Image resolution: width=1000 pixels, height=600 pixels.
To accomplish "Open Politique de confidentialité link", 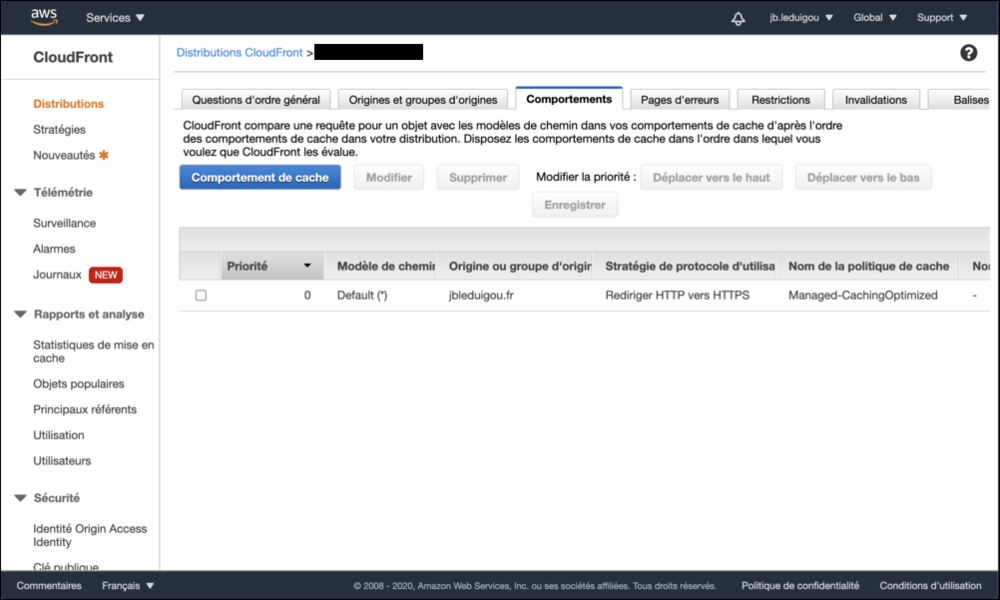I will coord(800,585).
